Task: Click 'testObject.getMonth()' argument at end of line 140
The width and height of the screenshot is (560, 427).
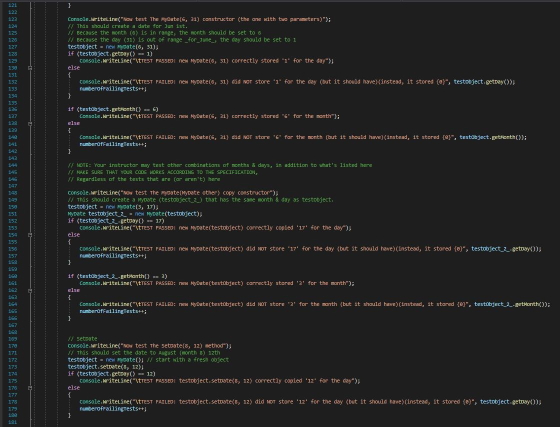Action: [490, 137]
